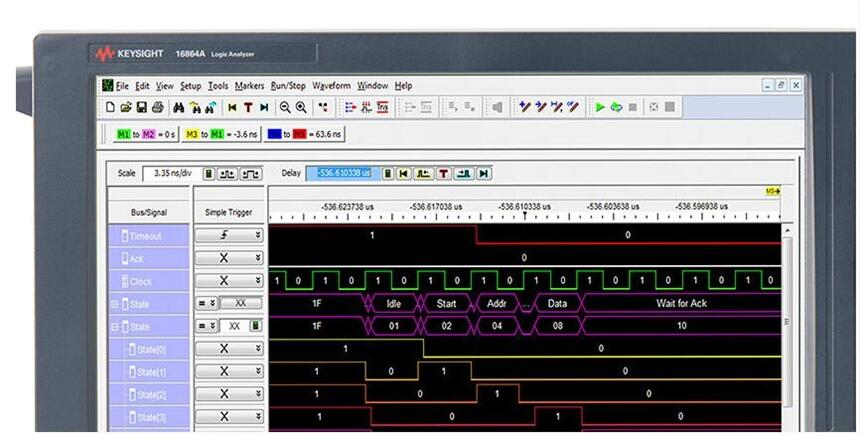Click the Zoom Out magnifier icon
860x435 pixels.
coord(285,107)
